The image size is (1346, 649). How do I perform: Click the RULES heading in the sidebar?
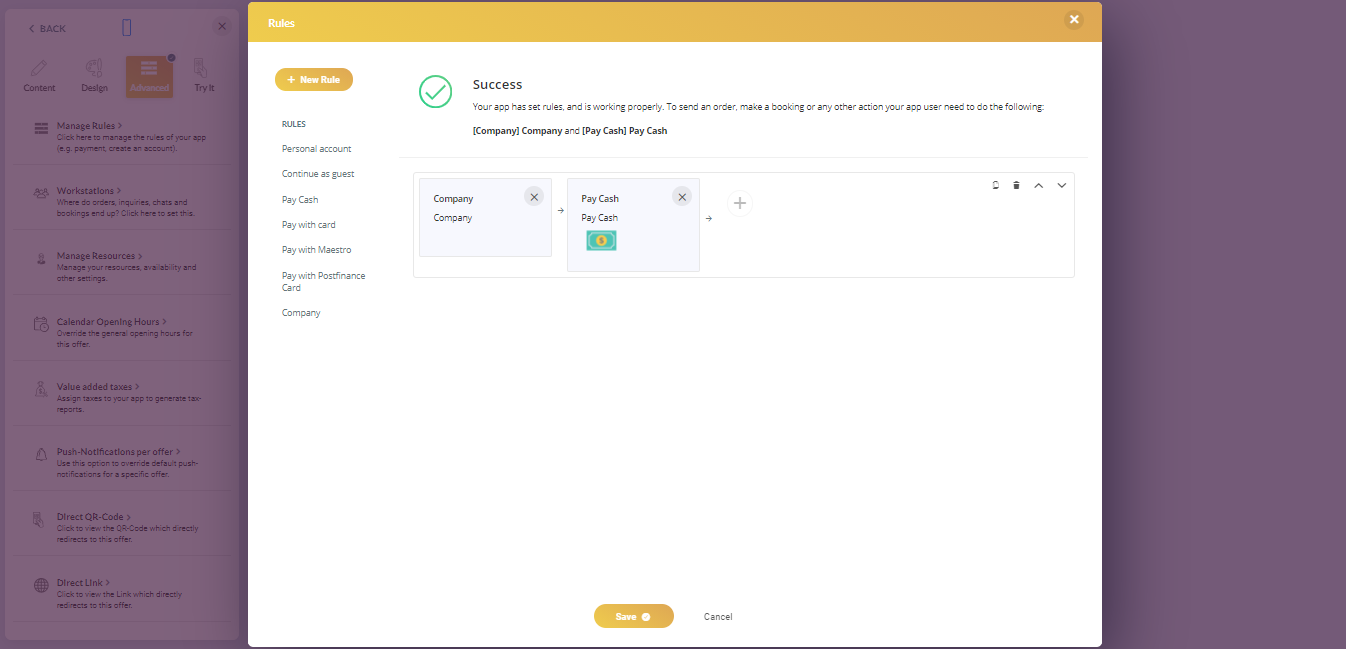coord(294,124)
